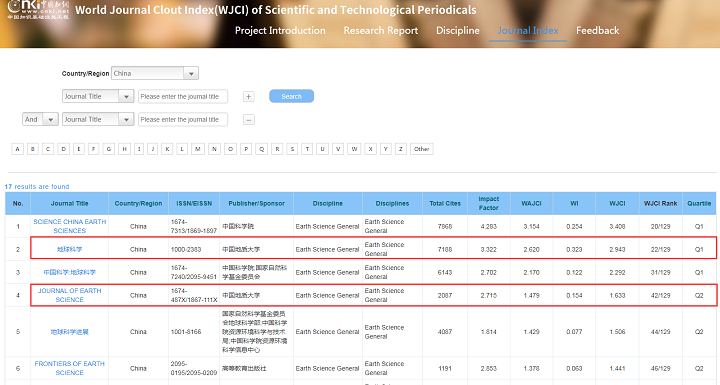Filter journals by letter C
This screenshot has height=385, width=720.
coord(48,149)
